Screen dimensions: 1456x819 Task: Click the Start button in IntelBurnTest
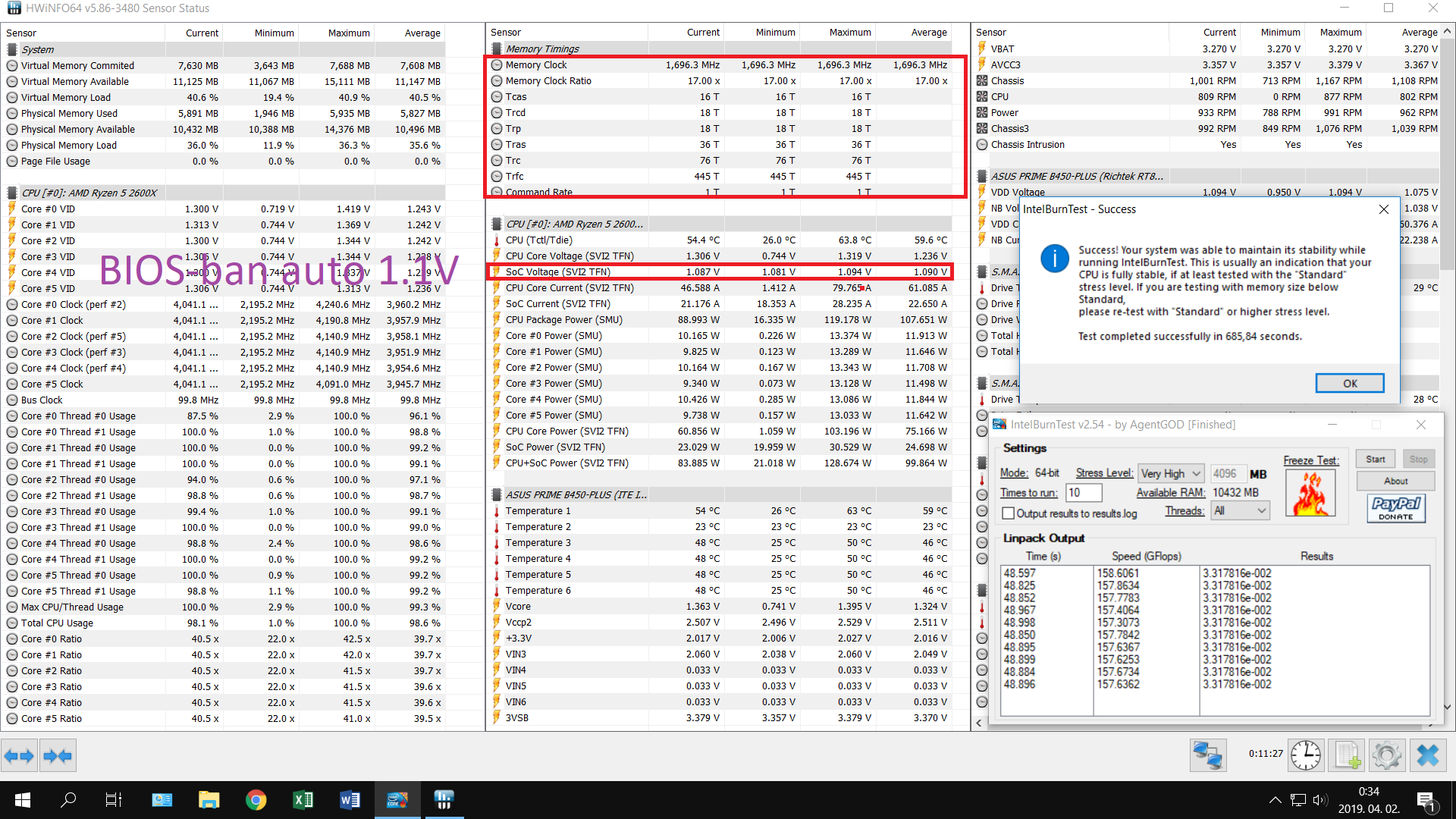[1375, 459]
